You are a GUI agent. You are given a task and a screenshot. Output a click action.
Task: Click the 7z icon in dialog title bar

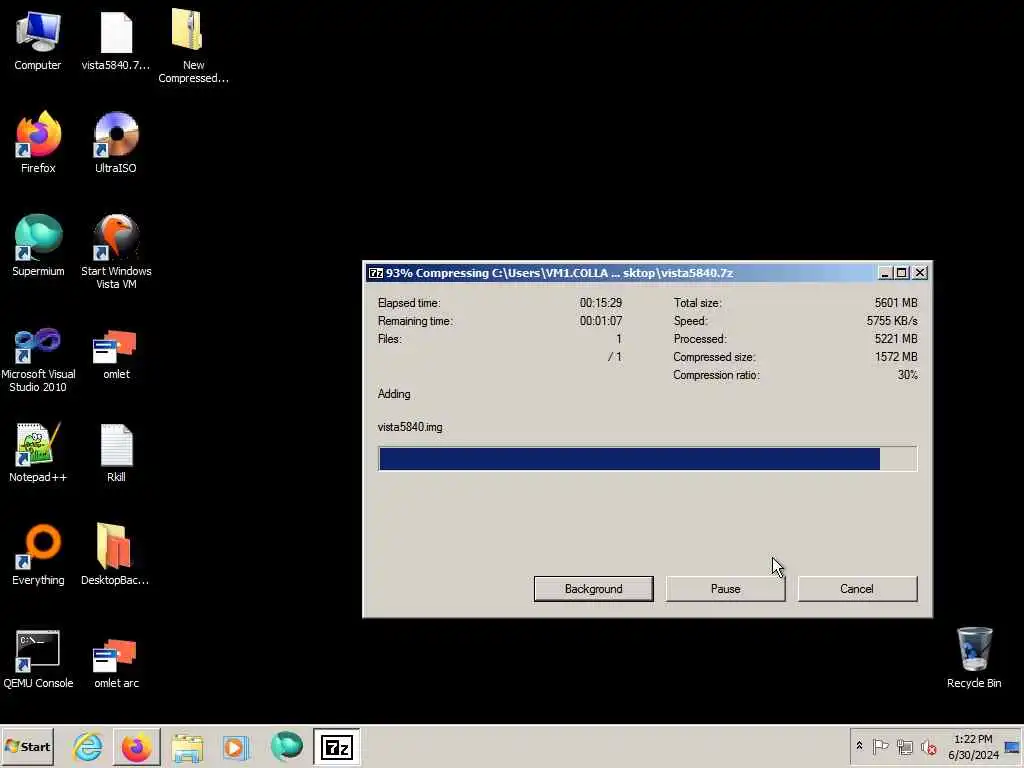click(376, 273)
